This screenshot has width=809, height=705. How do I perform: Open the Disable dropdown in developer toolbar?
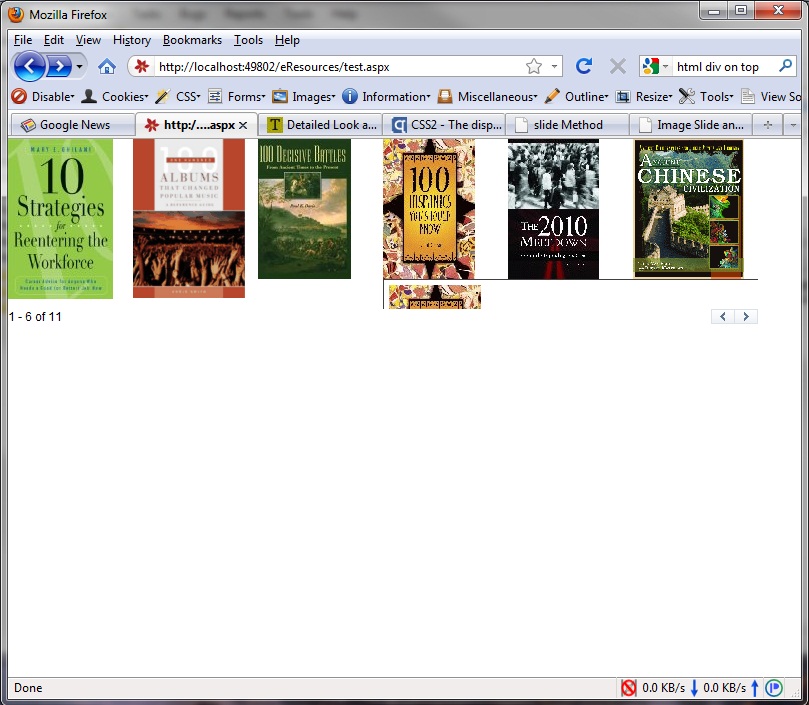click(x=43, y=97)
